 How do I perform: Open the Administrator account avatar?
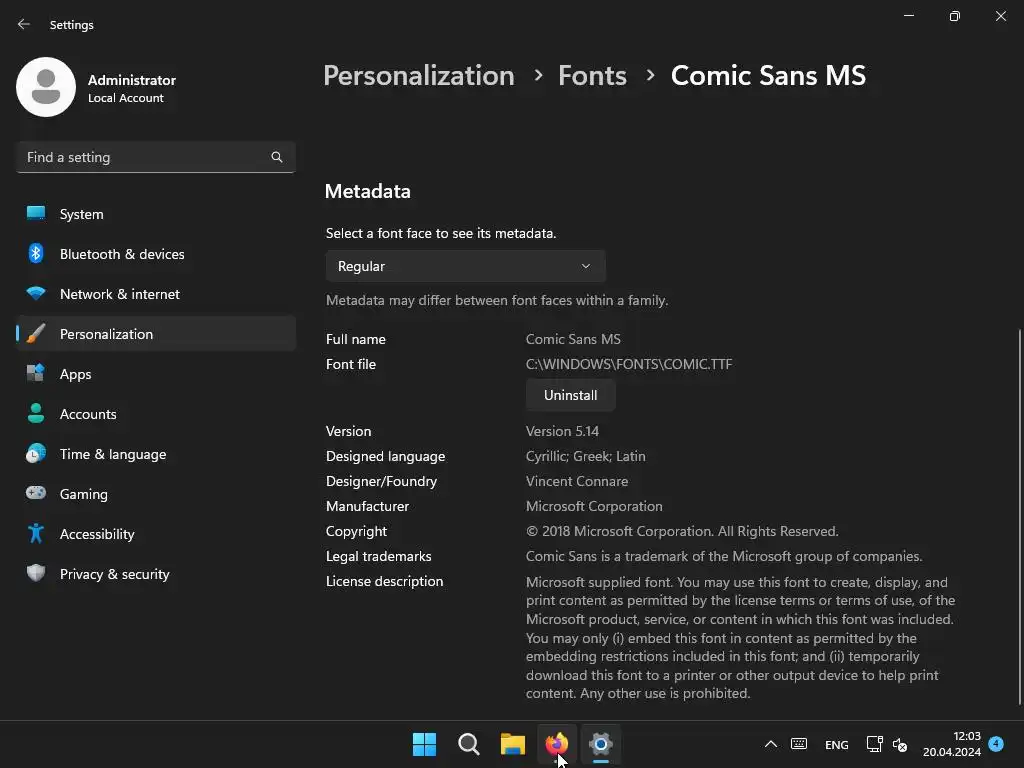pos(46,87)
